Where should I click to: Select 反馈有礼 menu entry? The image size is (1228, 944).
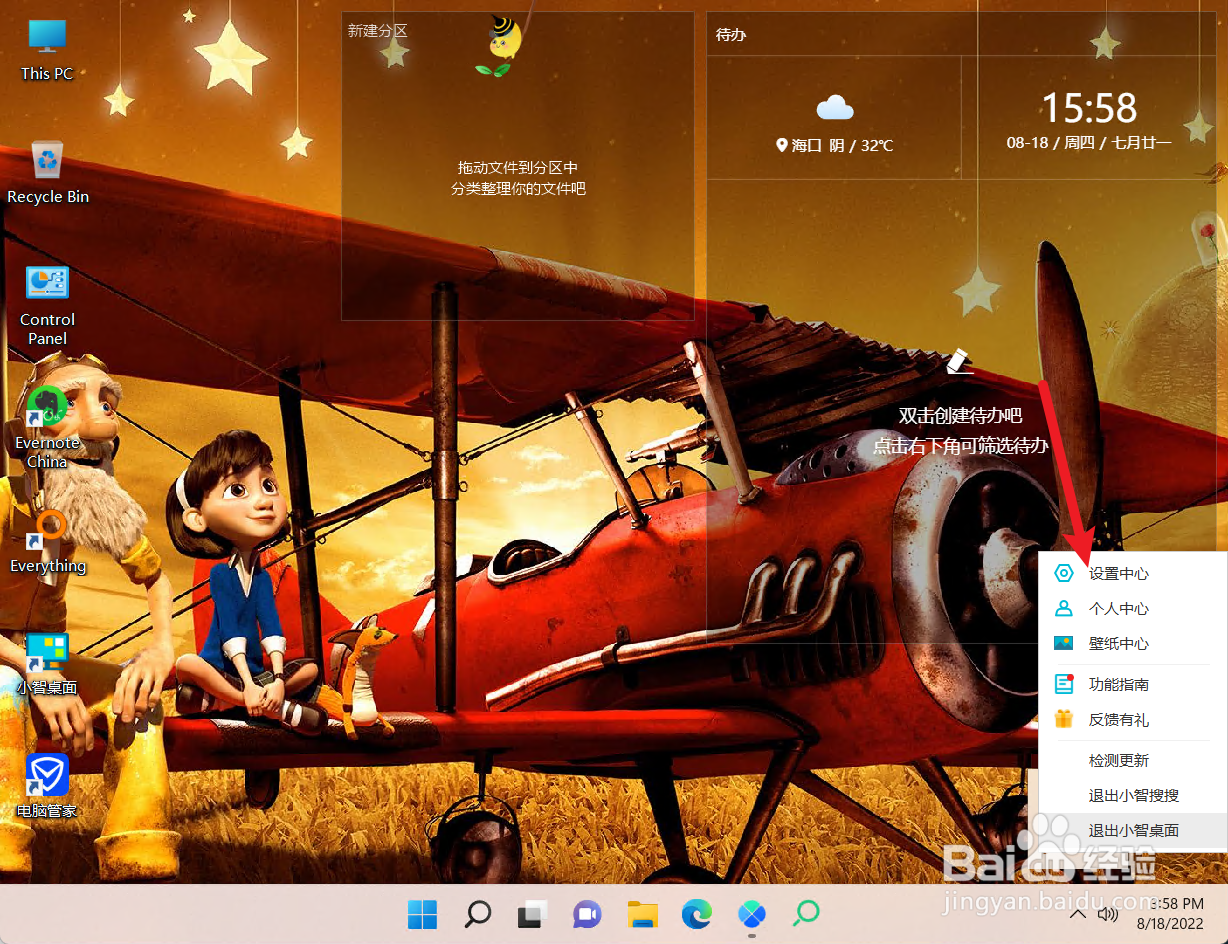(x=1133, y=720)
